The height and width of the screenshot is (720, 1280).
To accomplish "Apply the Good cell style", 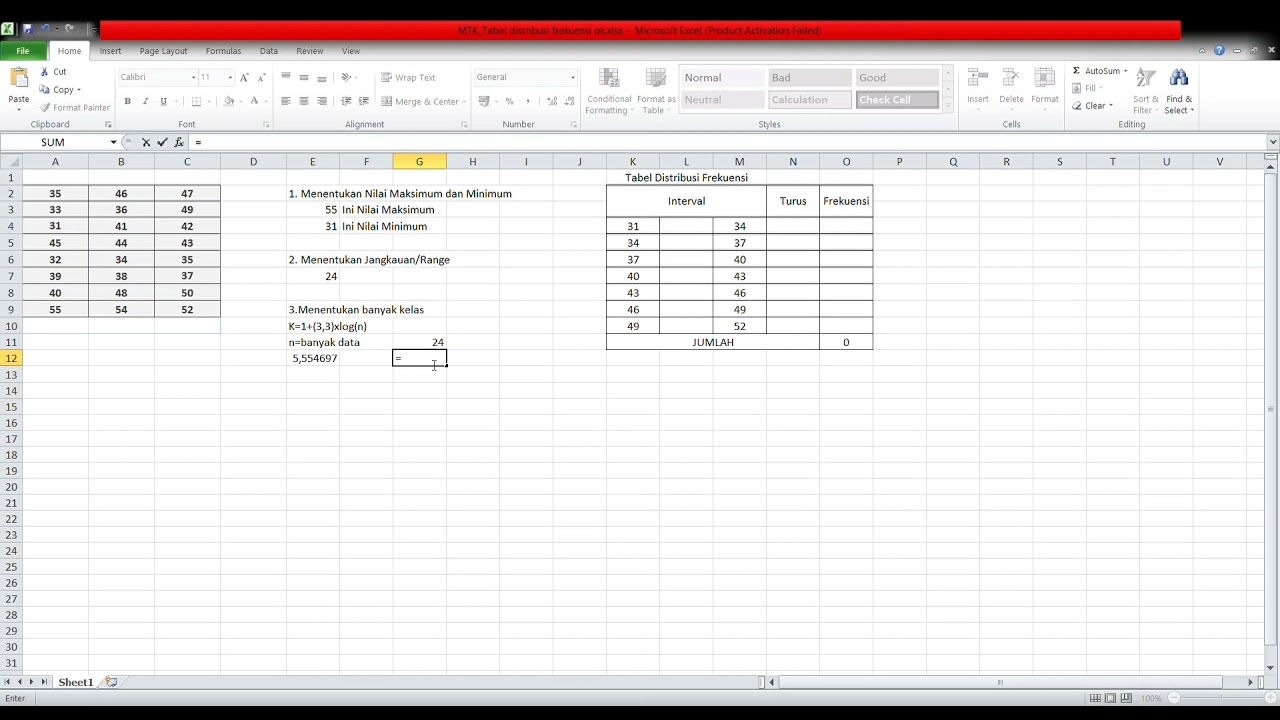I will coord(897,78).
